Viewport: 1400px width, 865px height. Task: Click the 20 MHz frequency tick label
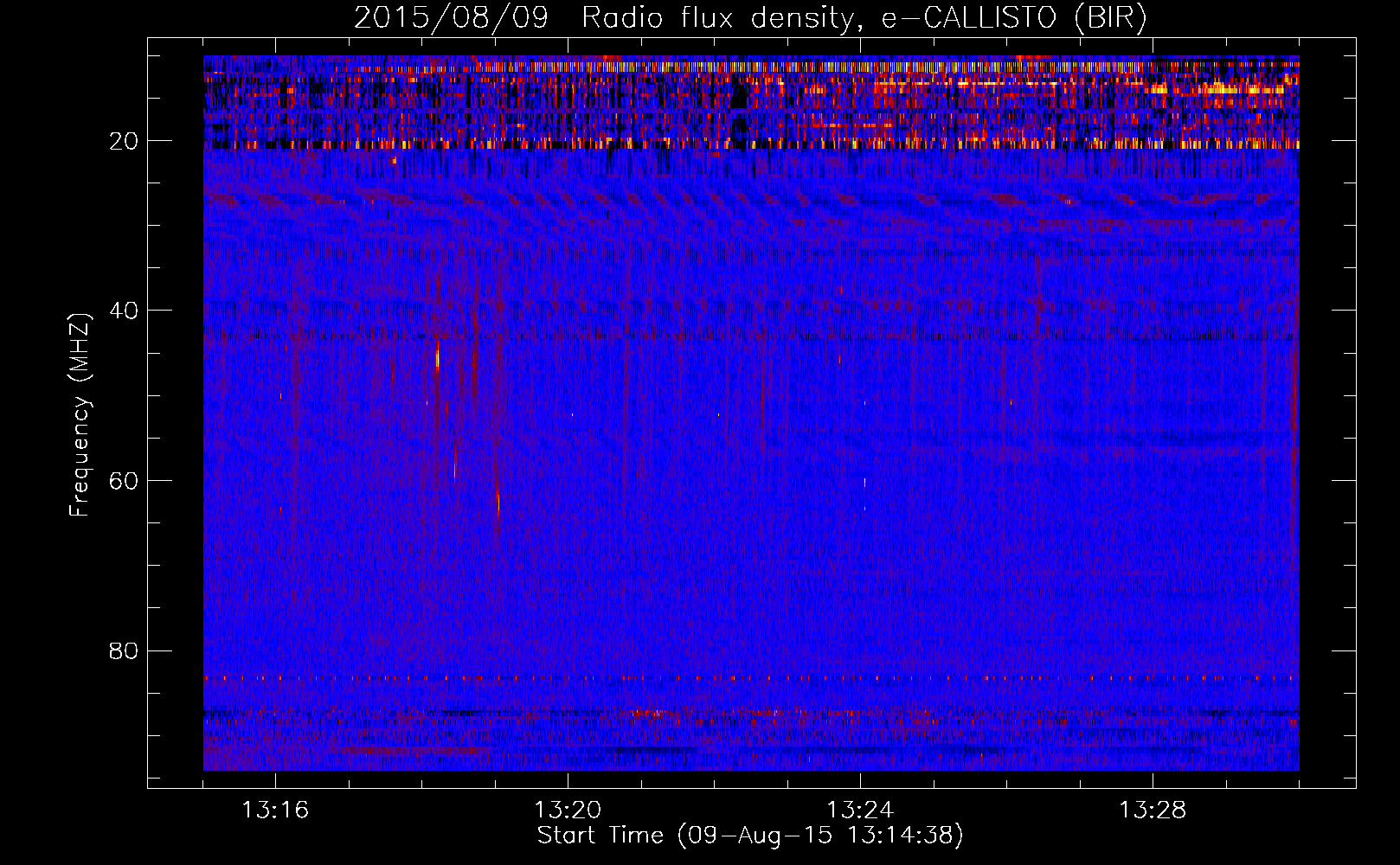pos(124,141)
